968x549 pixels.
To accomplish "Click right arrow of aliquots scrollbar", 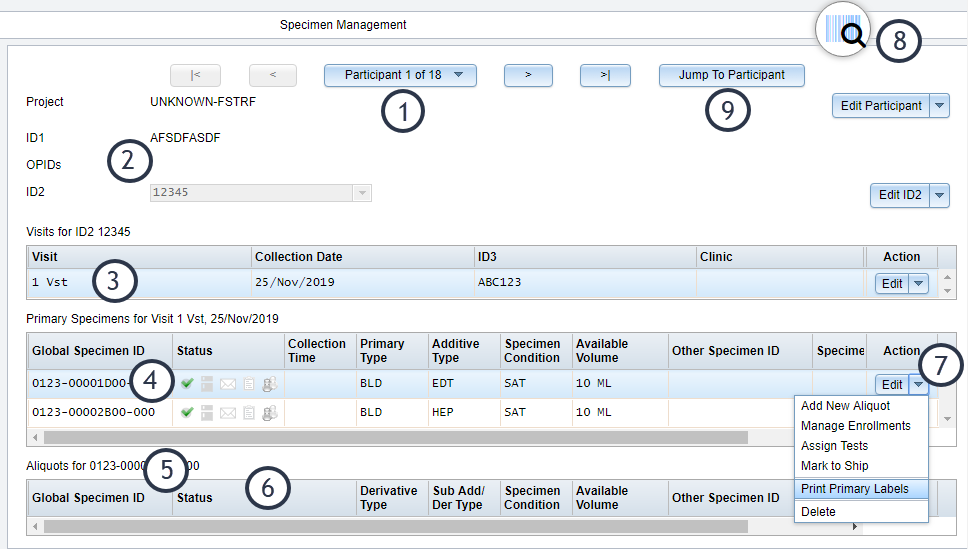I will tap(854, 527).
